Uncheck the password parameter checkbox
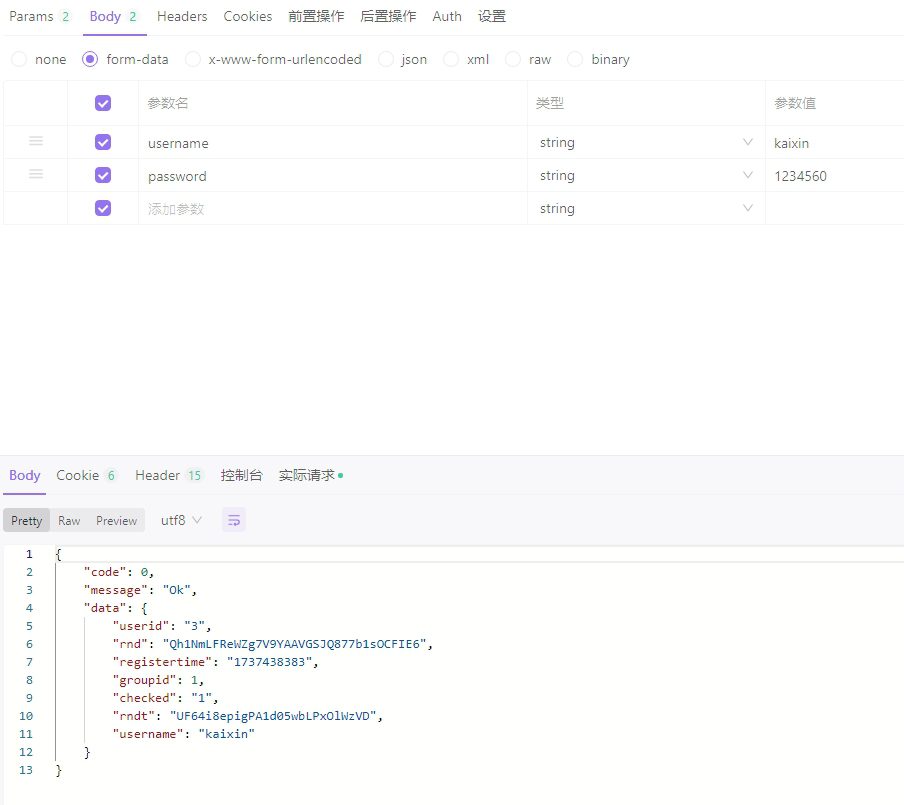This screenshot has width=904, height=805. point(102,175)
